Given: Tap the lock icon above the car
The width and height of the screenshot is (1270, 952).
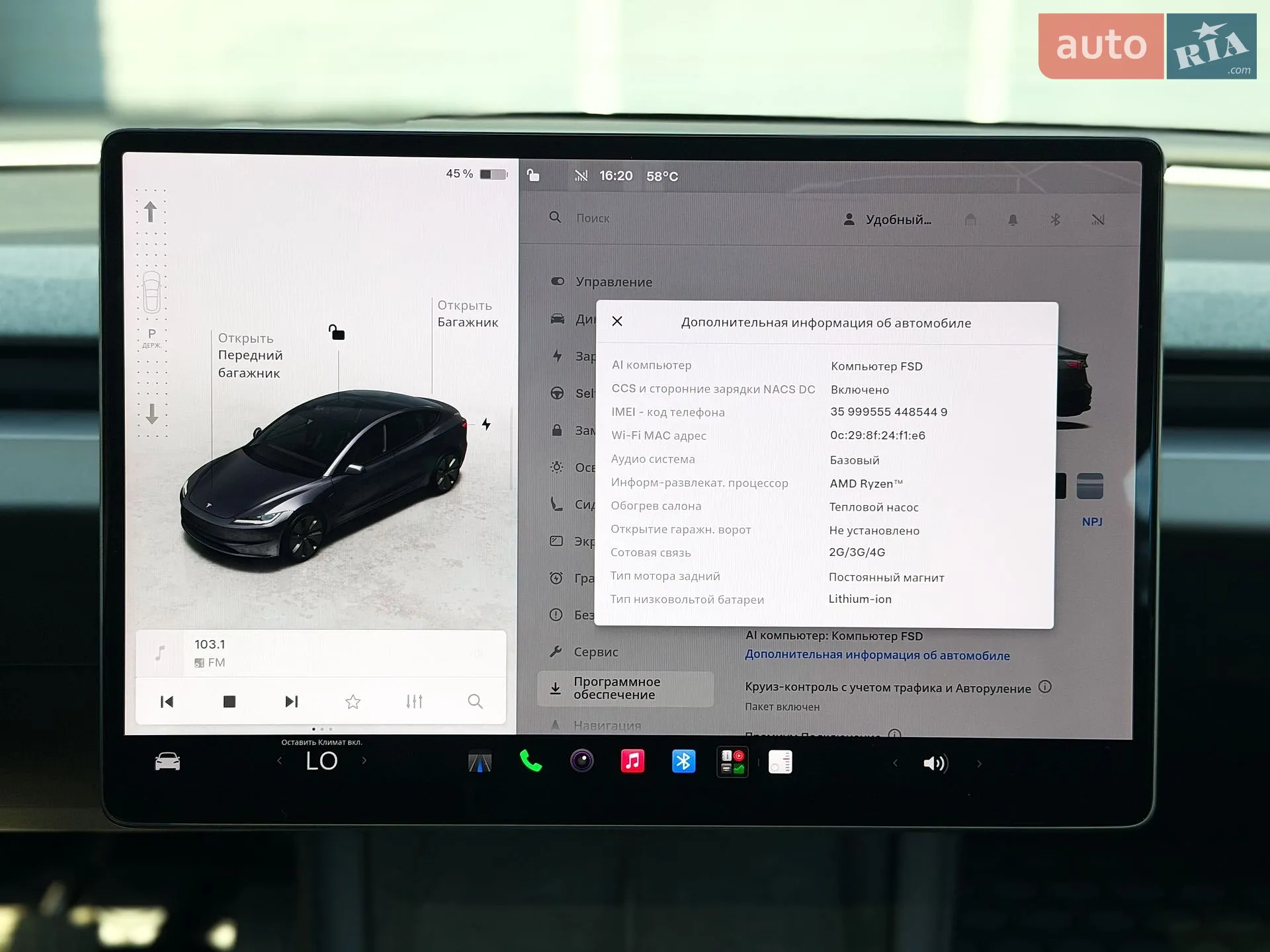Looking at the screenshot, I should pos(337,332).
